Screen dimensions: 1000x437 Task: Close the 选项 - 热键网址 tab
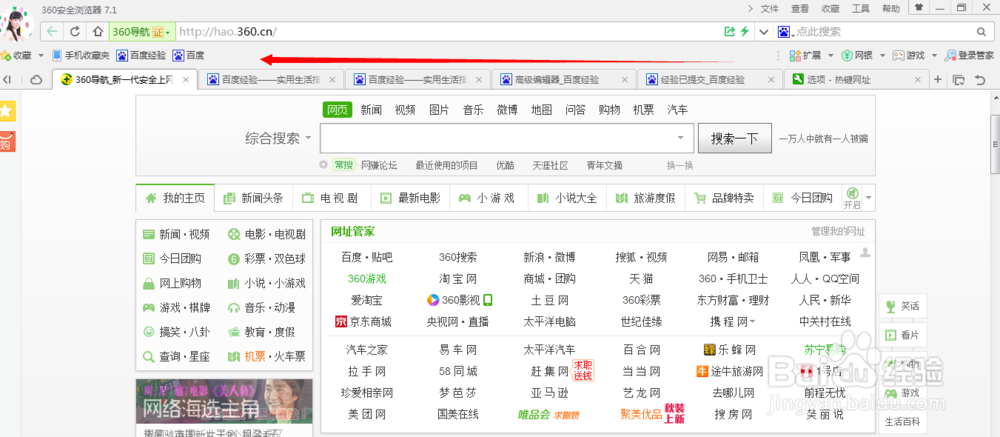(x=918, y=80)
